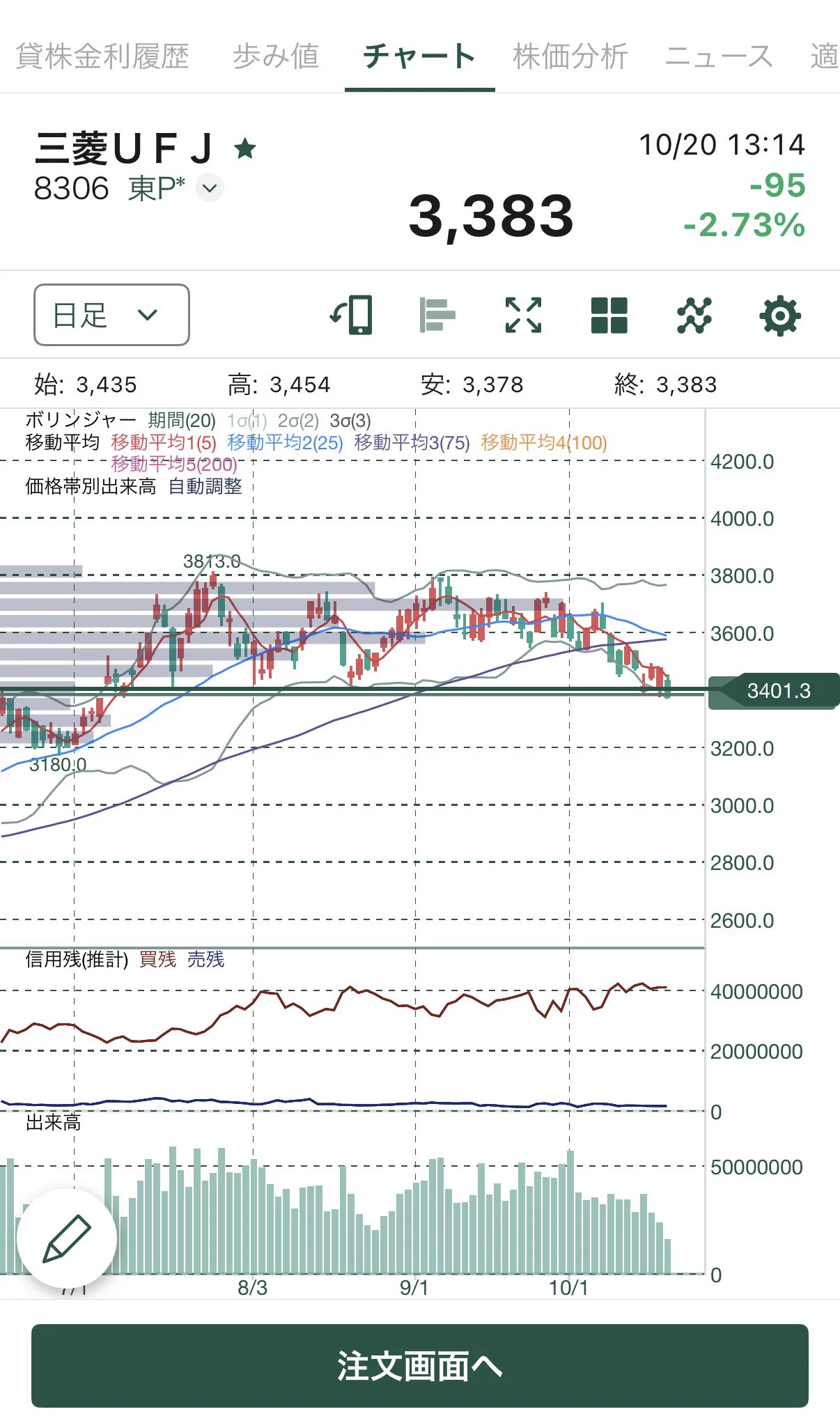Switch to the 歩み値 tab
Screen dimensions: 840x1423
click(276, 56)
